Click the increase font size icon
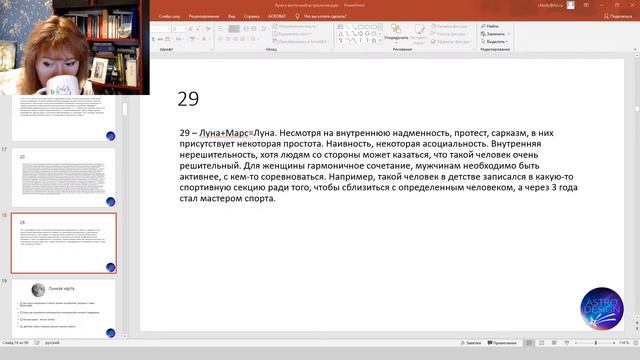Image resolution: width=640 pixels, height=360 pixels. [190, 29]
